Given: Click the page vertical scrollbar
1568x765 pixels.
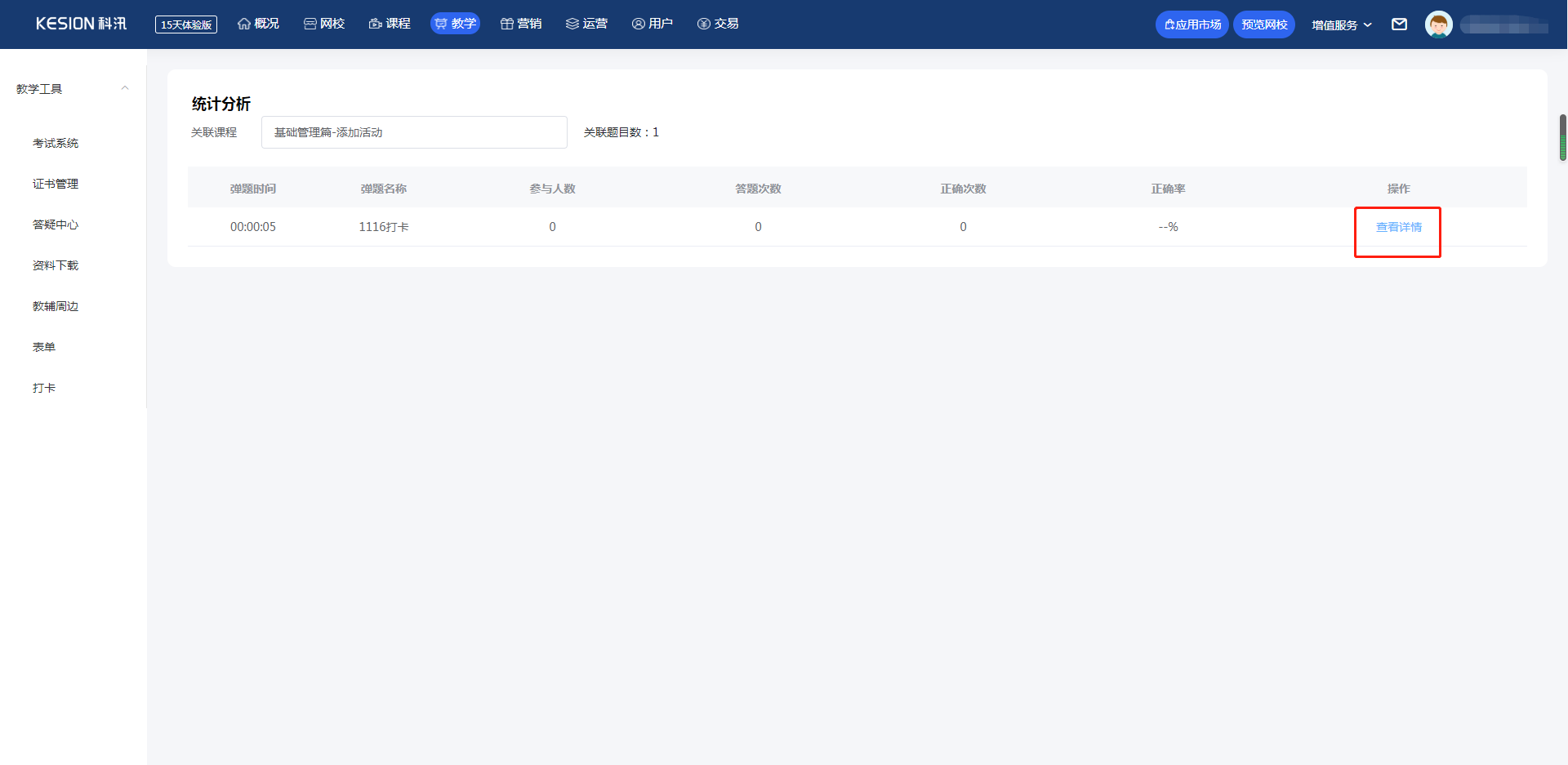Looking at the screenshot, I should click(1563, 137).
